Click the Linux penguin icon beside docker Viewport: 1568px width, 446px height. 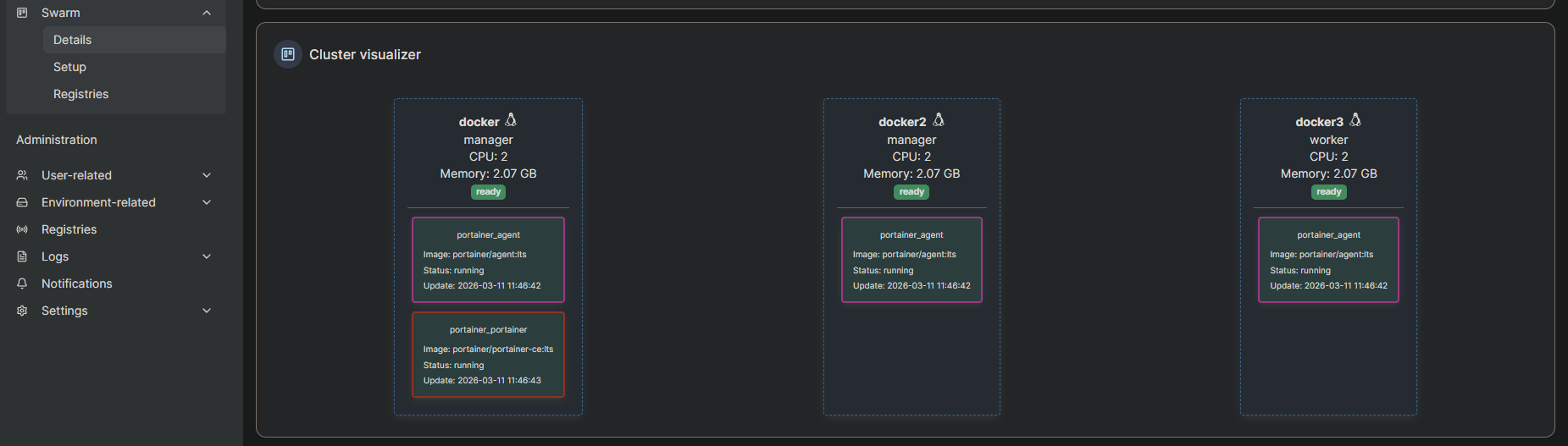[x=511, y=120]
